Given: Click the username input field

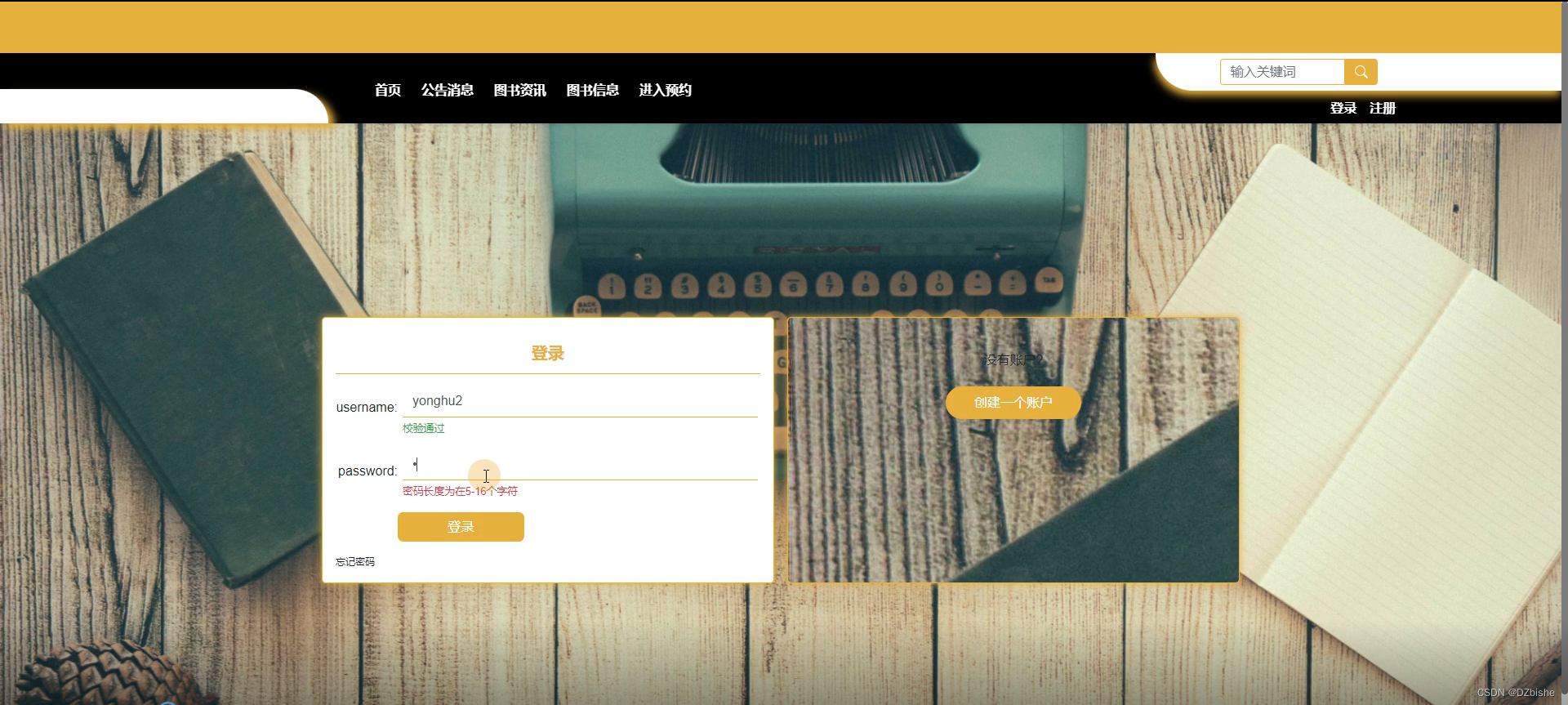Looking at the screenshot, I should pyautogui.click(x=580, y=401).
